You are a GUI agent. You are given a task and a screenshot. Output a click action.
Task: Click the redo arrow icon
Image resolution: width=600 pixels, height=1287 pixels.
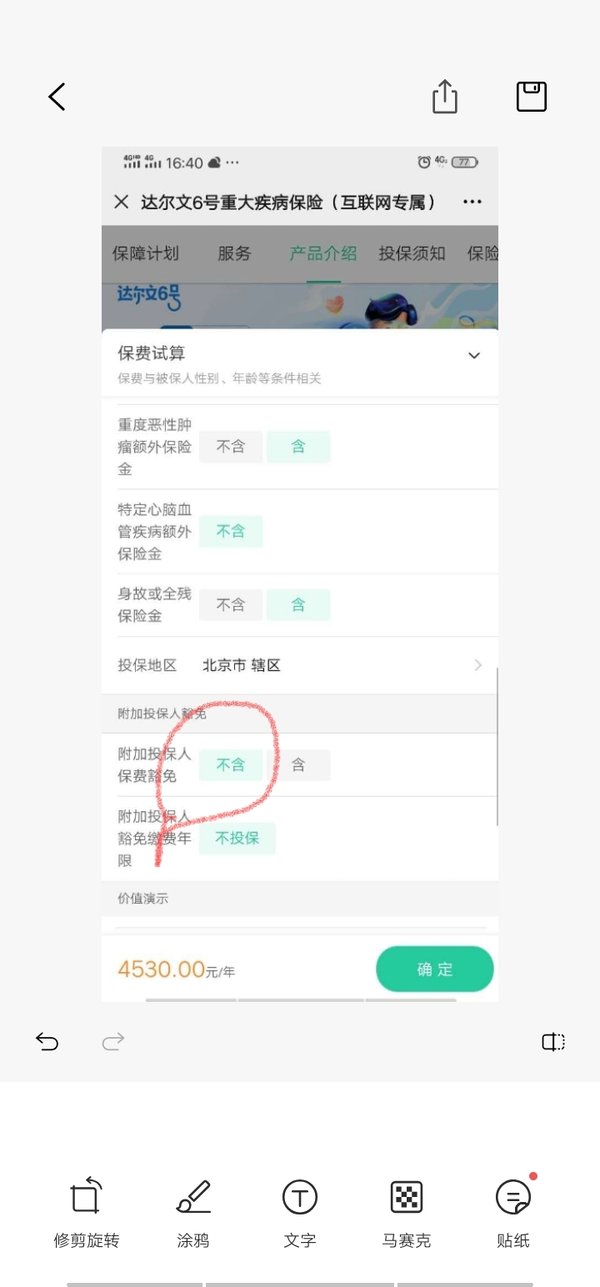point(113,1042)
